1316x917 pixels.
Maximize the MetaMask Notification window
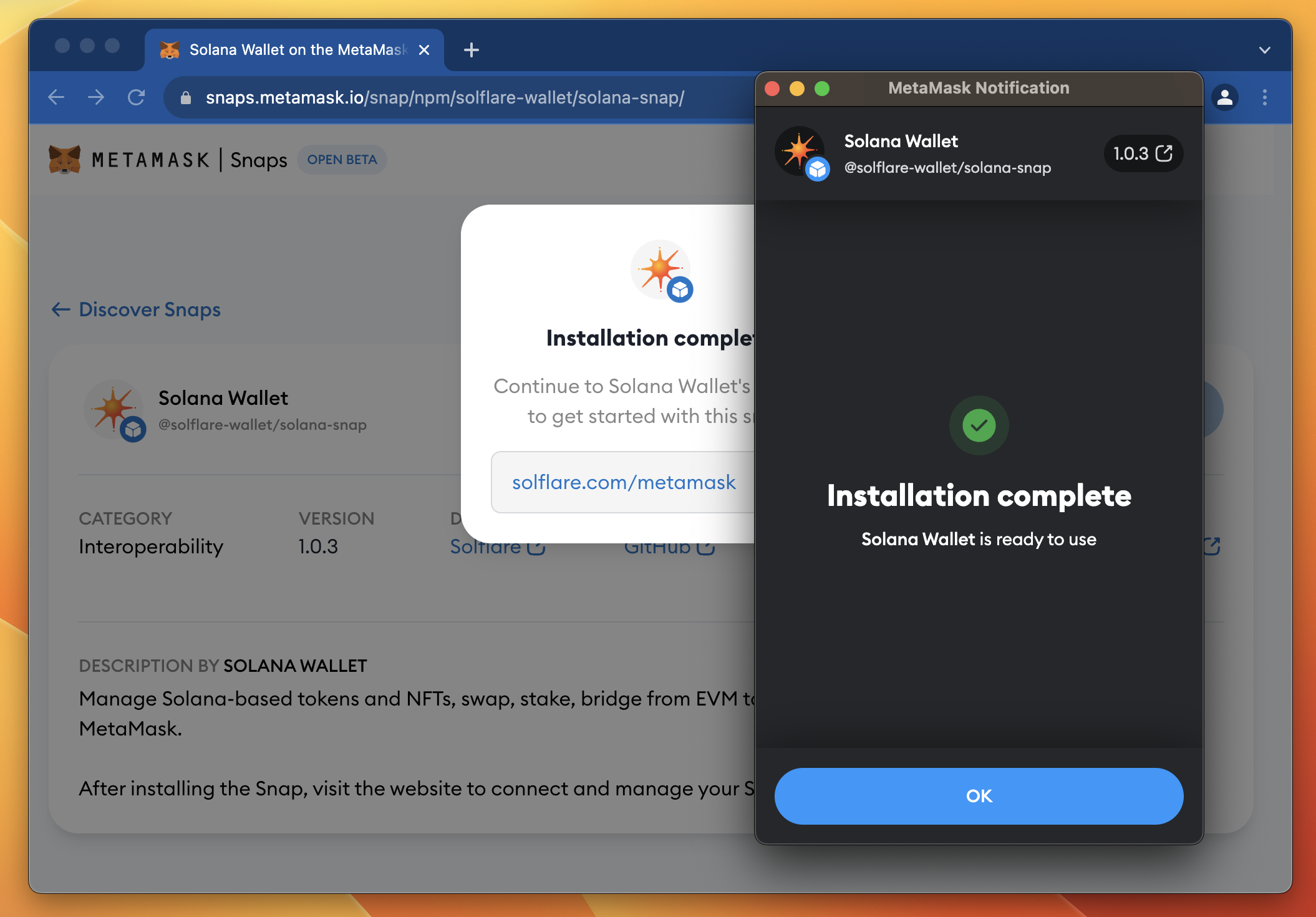(x=822, y=88)
